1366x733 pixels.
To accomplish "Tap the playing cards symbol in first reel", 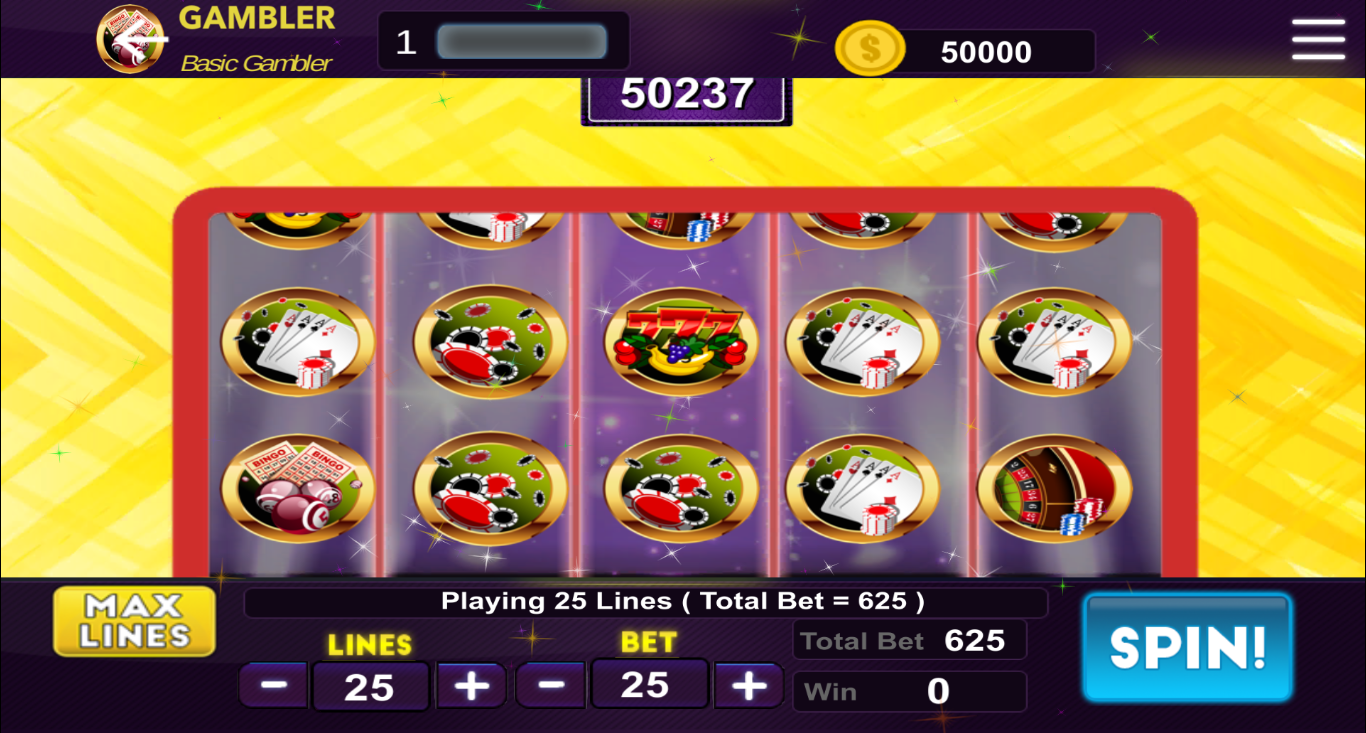I will pyautogui.click(x=298, y=342).
